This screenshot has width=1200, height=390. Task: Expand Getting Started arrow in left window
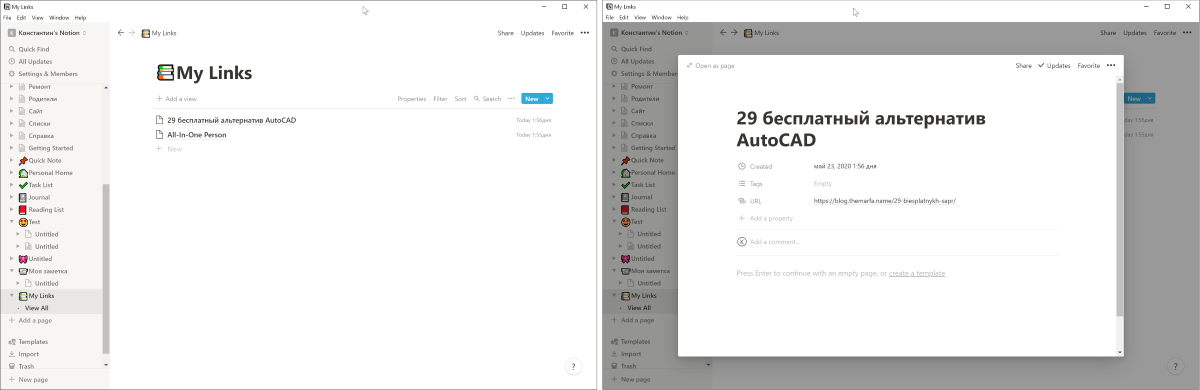12,148
